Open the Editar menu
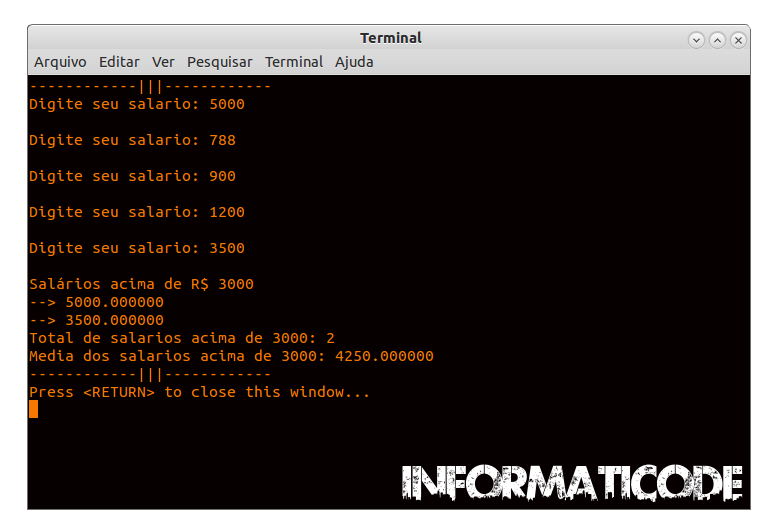This screenshot has width=762, height=525. point(119,62)
